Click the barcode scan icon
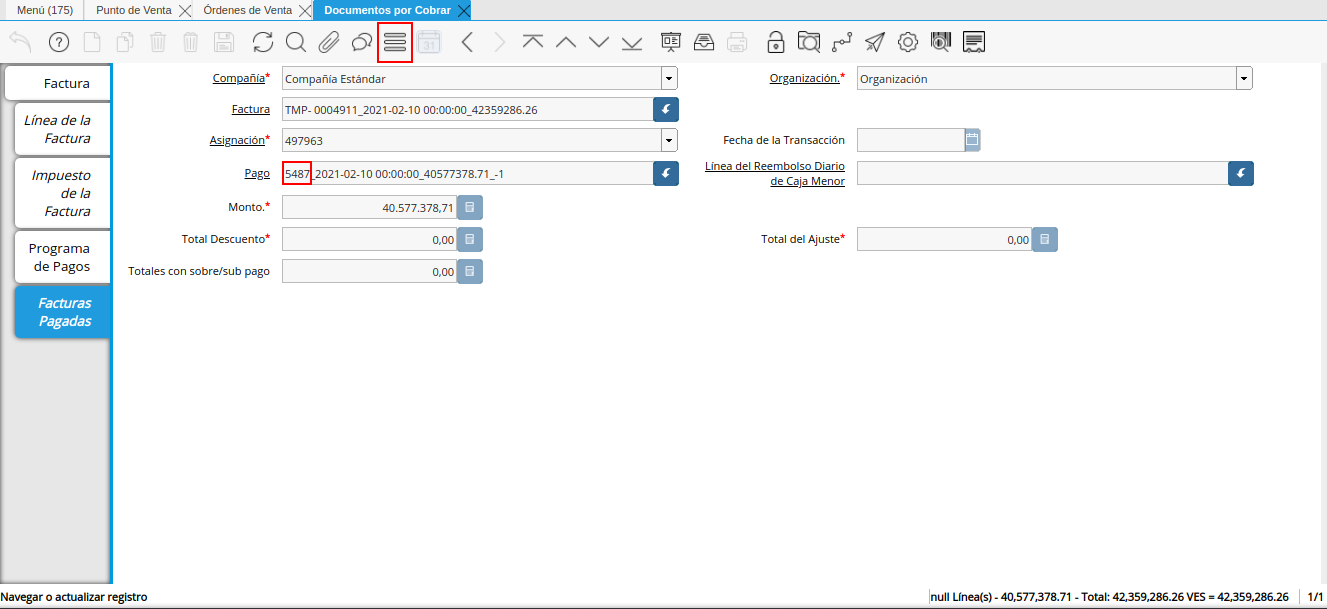The height and width of the screenshot is (609, 1327). point(941,42)
